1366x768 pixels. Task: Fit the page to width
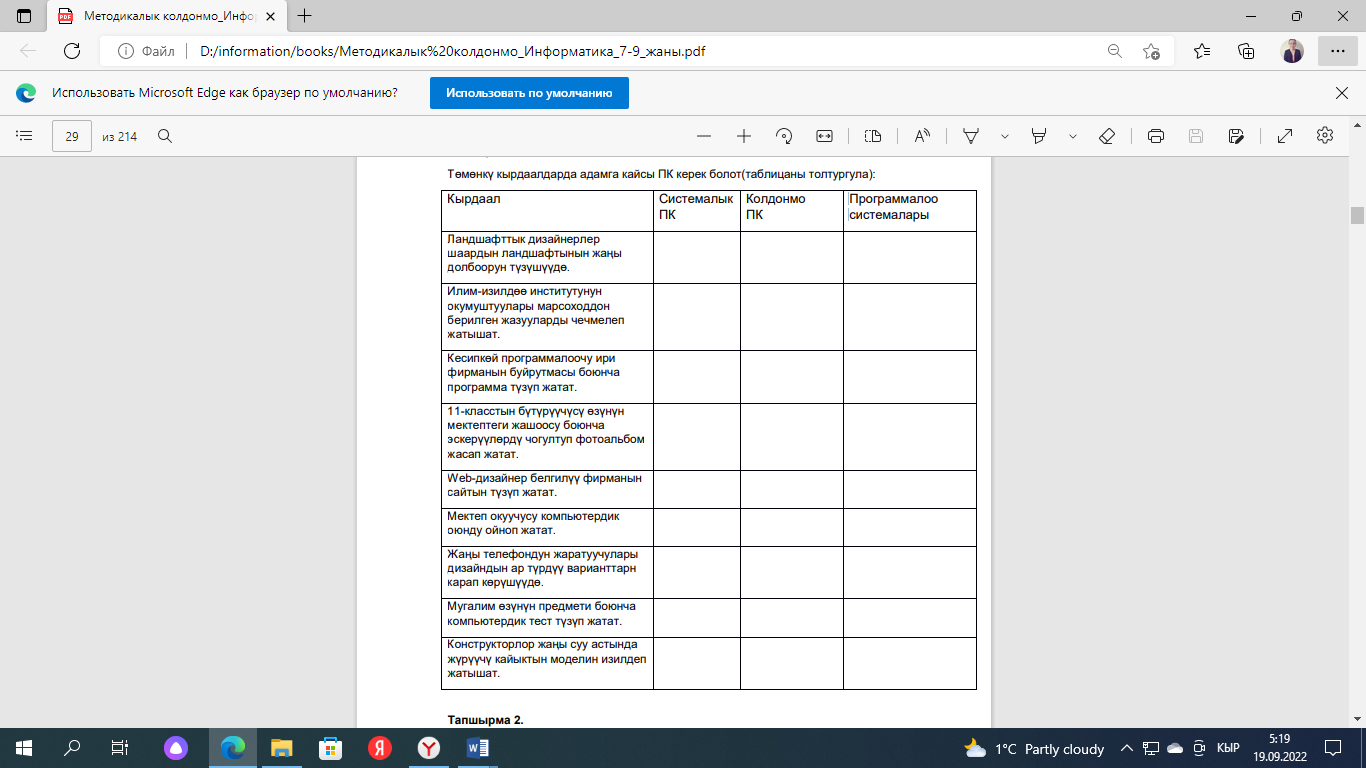pos(824,136)
